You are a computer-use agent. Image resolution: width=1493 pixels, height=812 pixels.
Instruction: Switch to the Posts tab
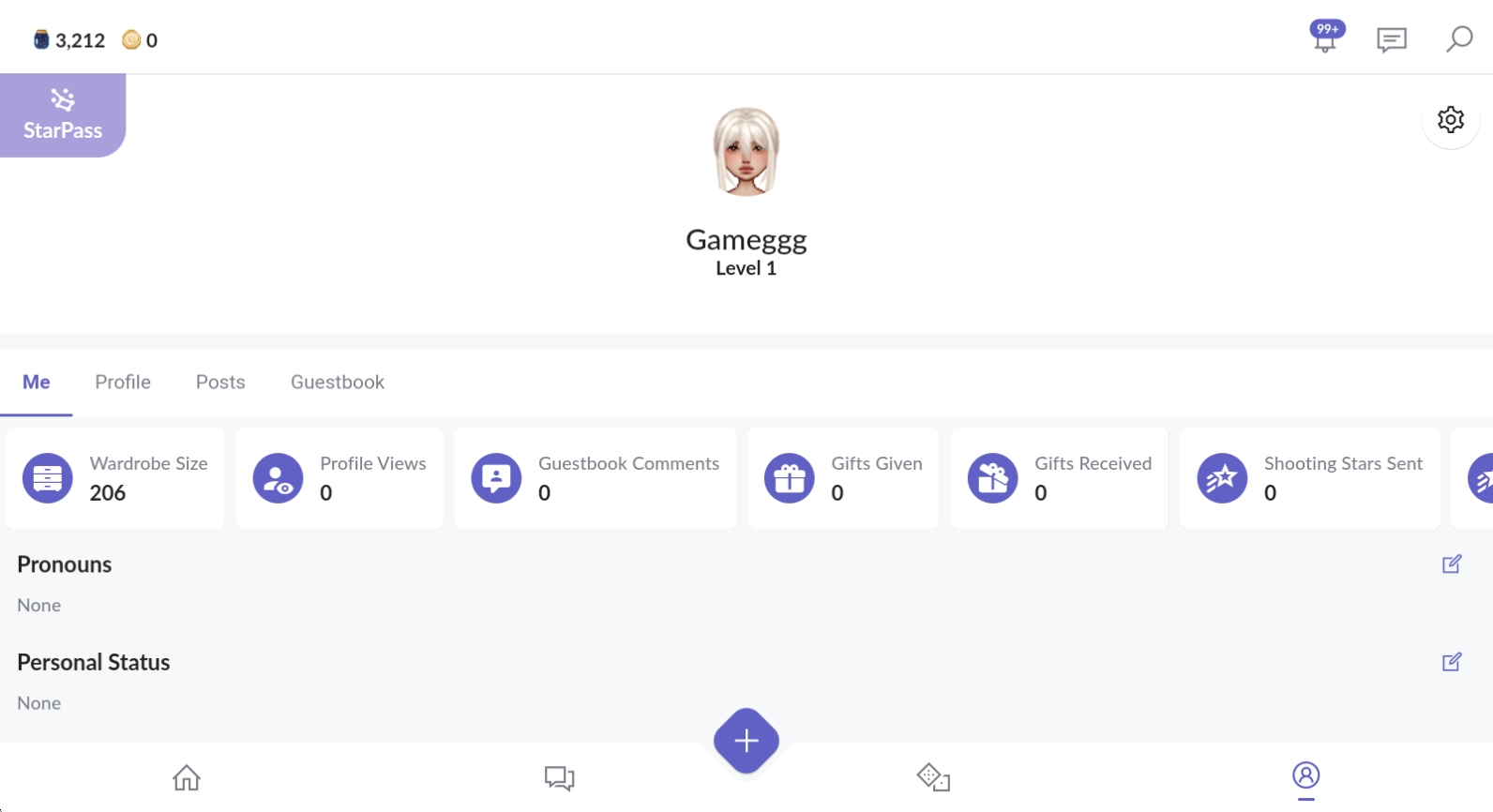pos(220,383)
